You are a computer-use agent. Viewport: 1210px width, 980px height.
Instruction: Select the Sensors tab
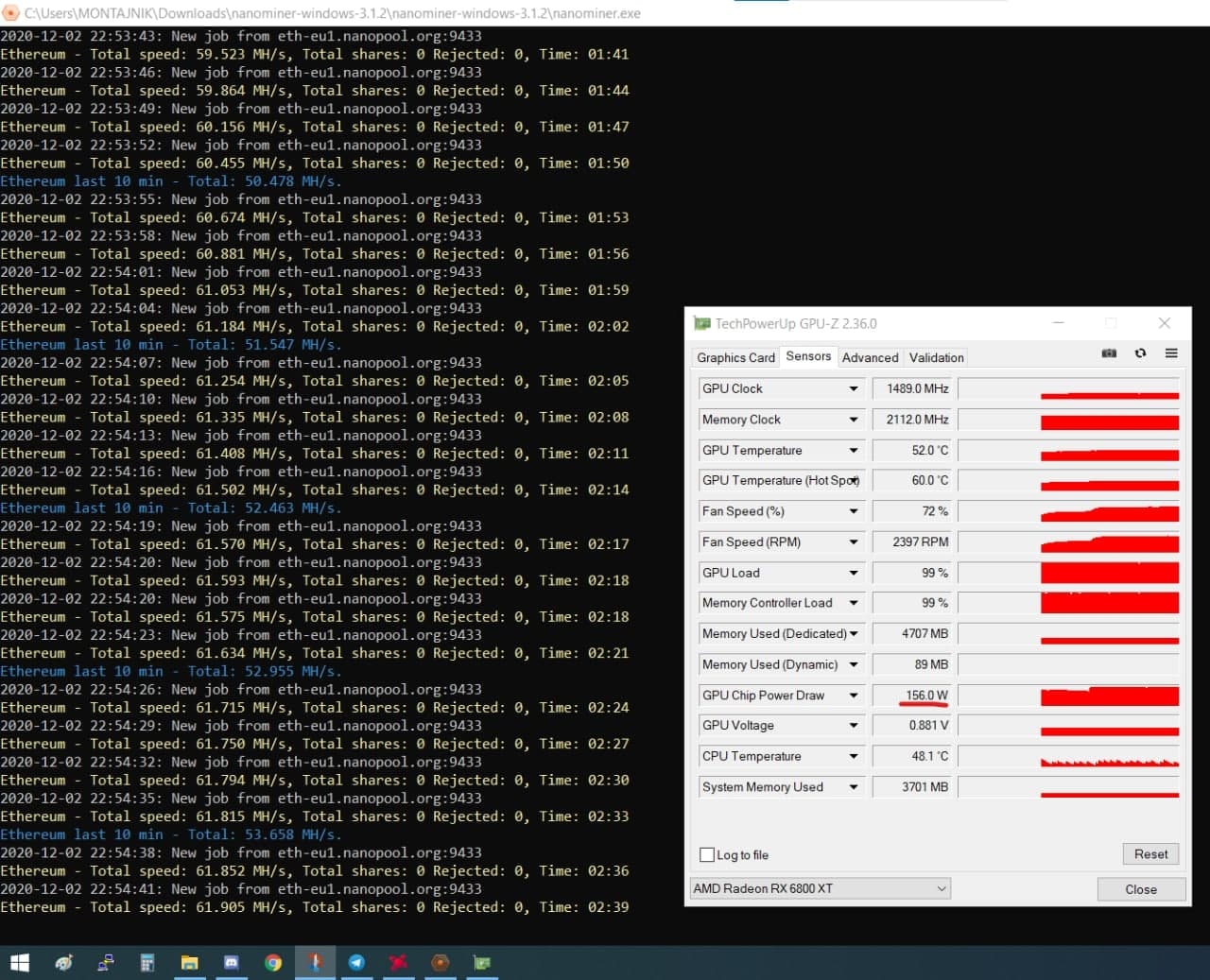[x=808, y=356]
